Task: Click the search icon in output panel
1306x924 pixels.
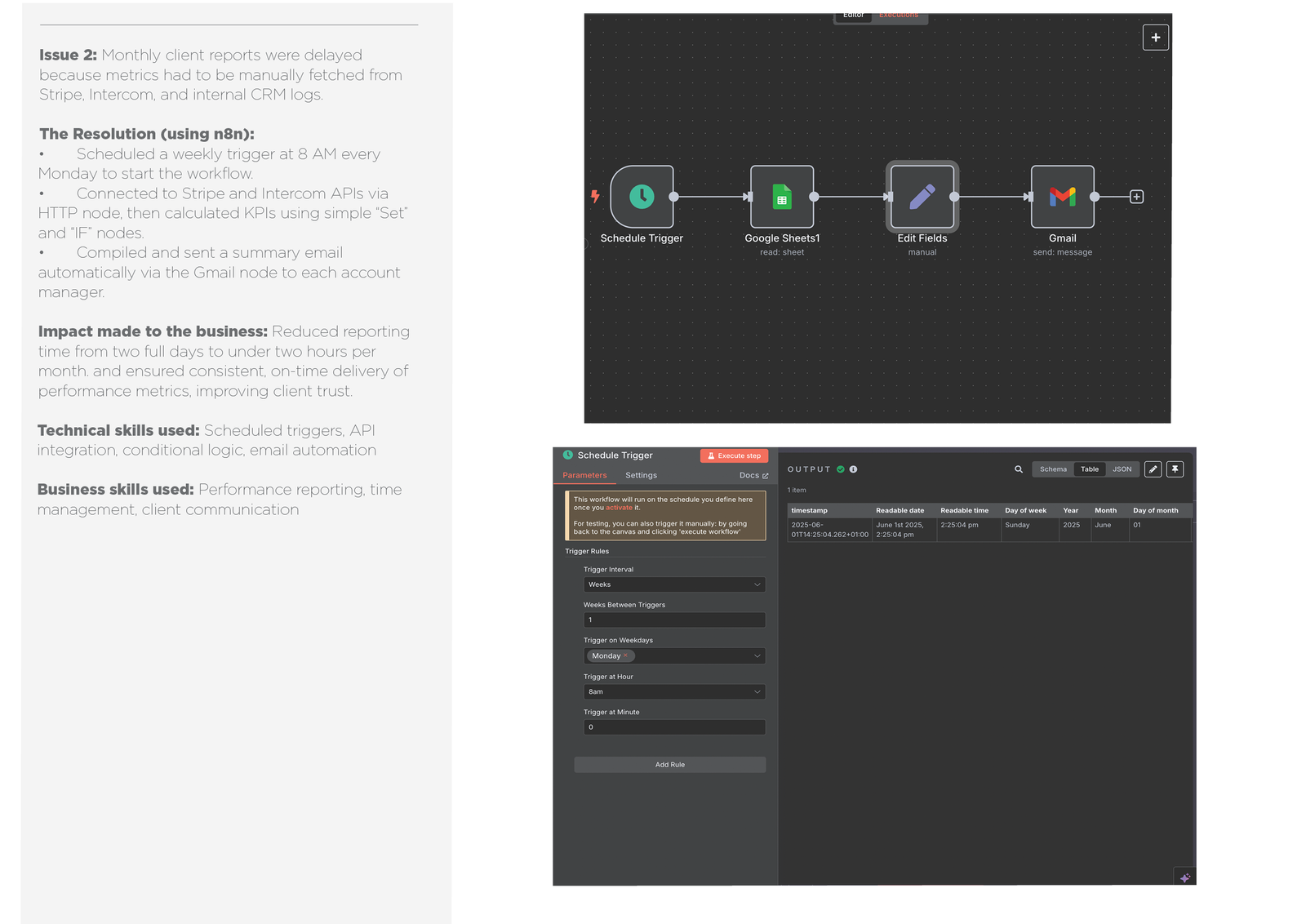Action: click(1019, 469)
